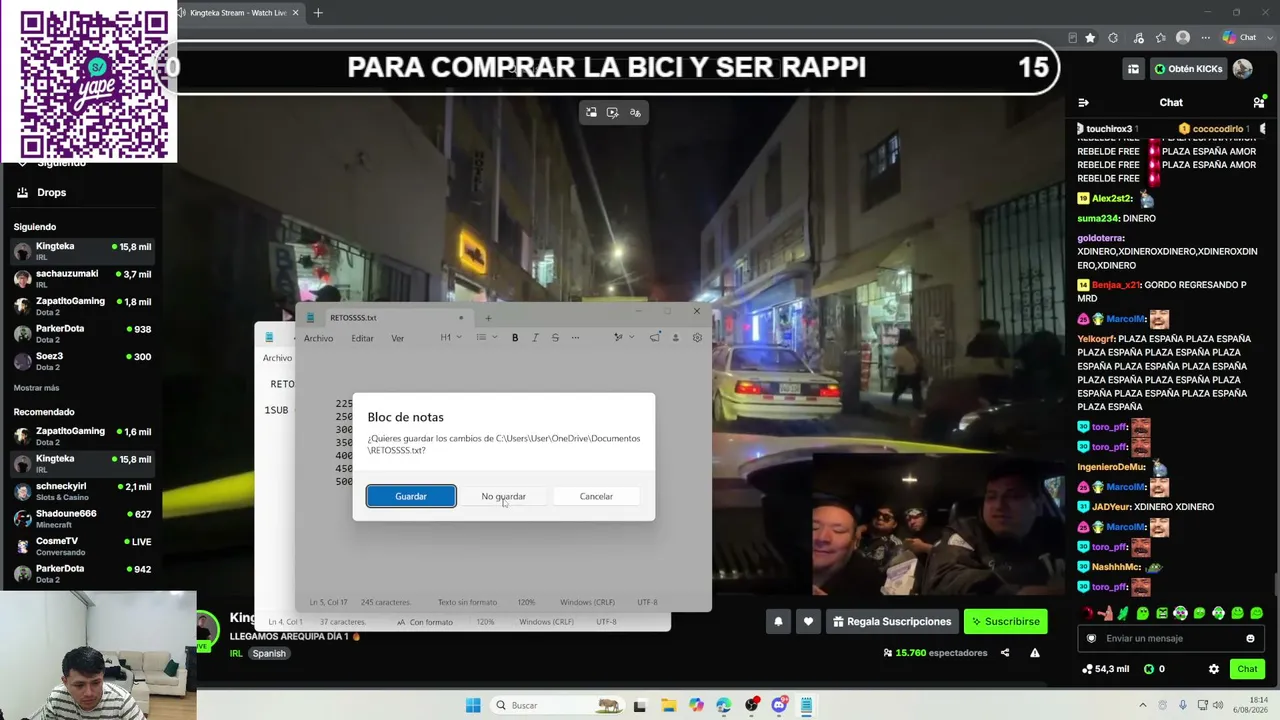Open the Ver menu in Notepad

click(397, 338)
